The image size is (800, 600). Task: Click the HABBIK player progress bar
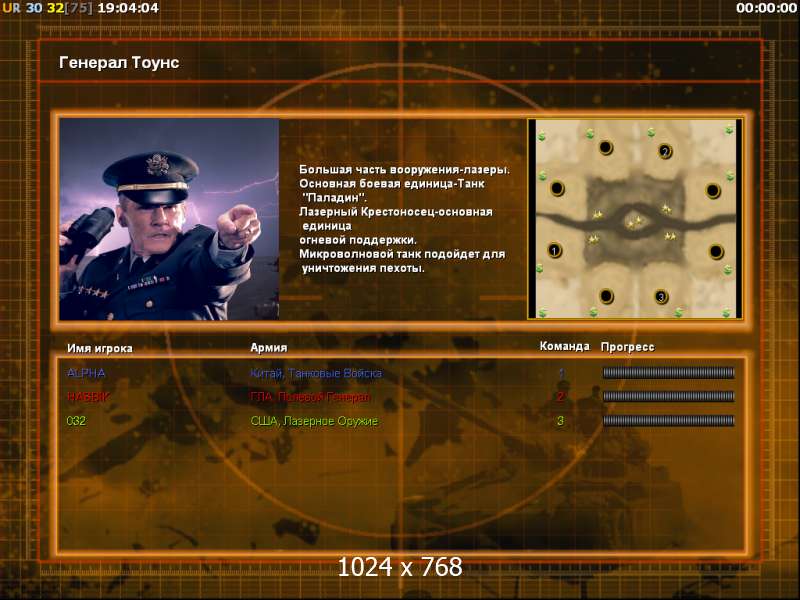(x=668, y=396)
